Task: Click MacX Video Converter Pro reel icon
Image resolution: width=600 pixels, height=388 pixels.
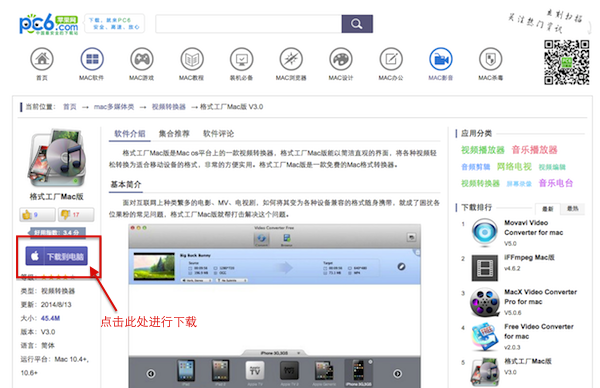Action: pos(485,303)
